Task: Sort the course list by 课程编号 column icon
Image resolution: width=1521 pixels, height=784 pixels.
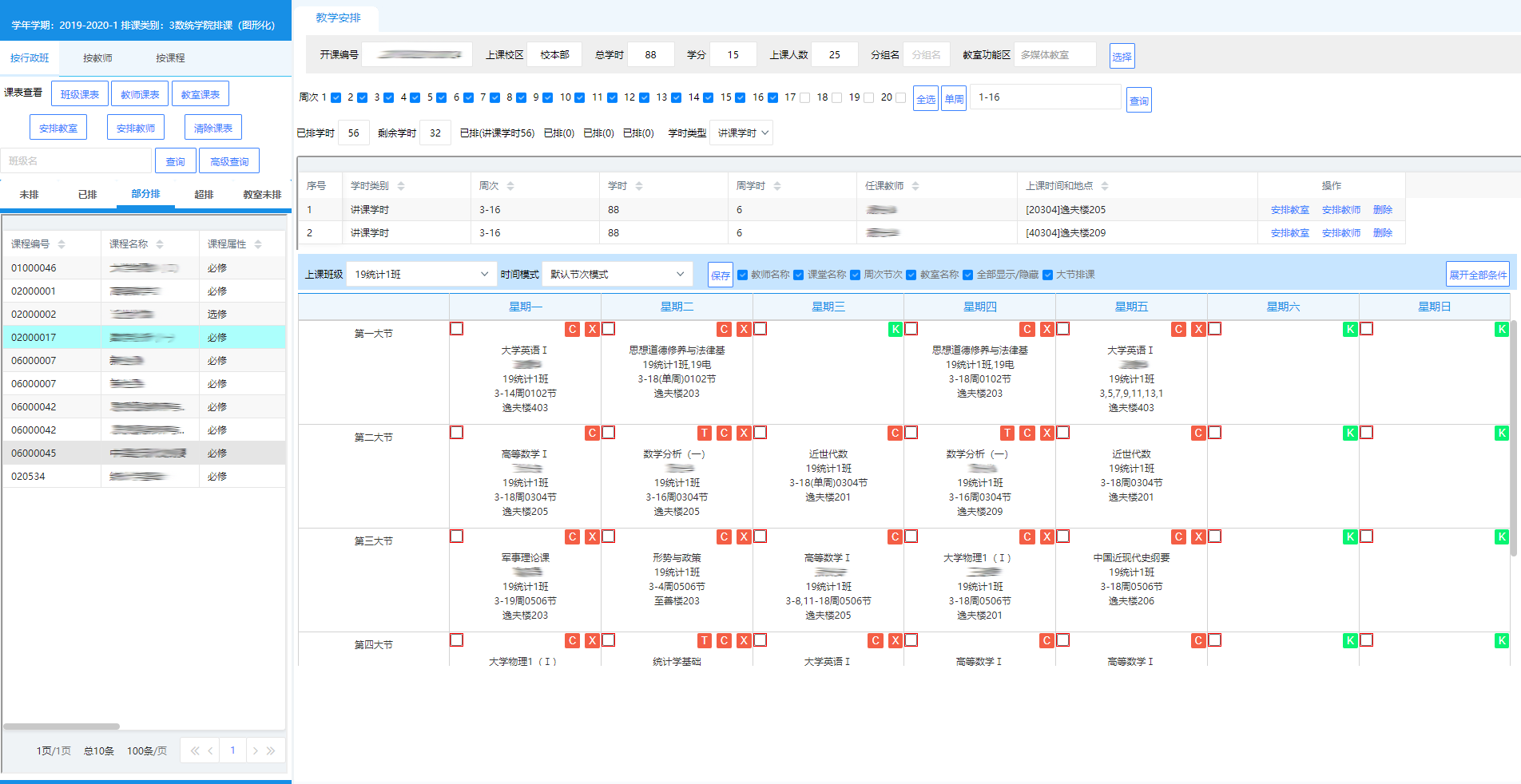Action: tap(62, 244)
